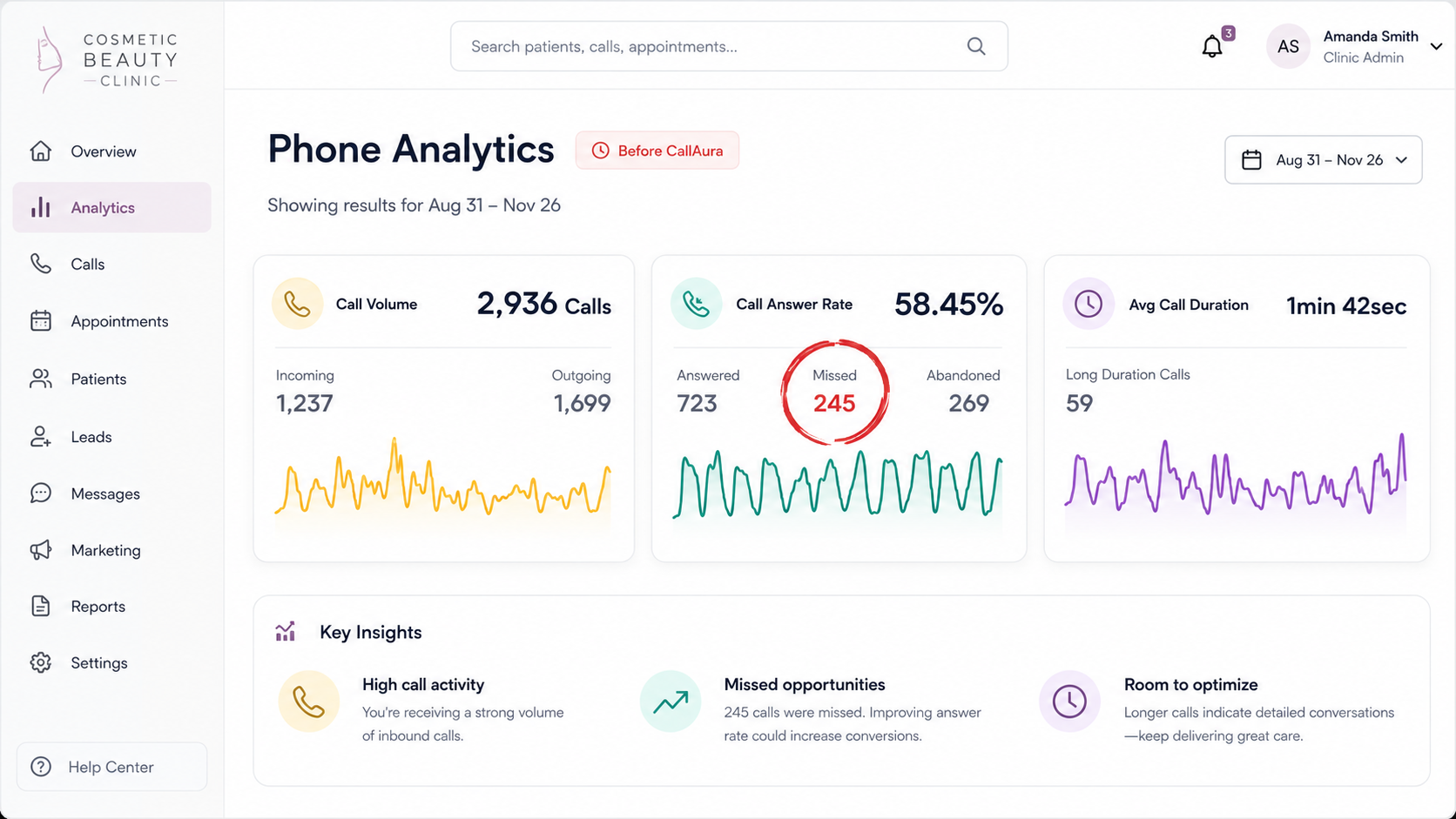The width and height of the screenshot is (1456, 819).
Task: Click the Cosmetic Beauty Clinic logo
Action: coord(107,59)
